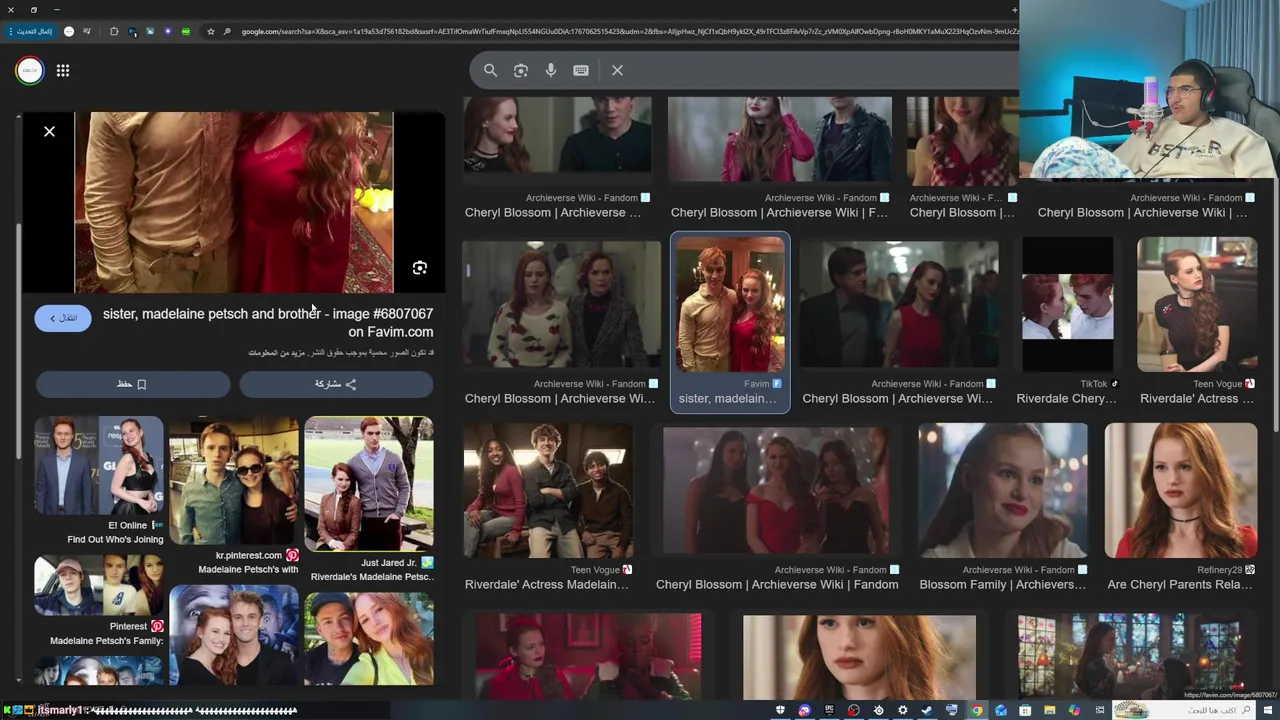Open Steam from the taskbar
The image size is (1280, 720).
pyautogui.click(x=927, y=710)
